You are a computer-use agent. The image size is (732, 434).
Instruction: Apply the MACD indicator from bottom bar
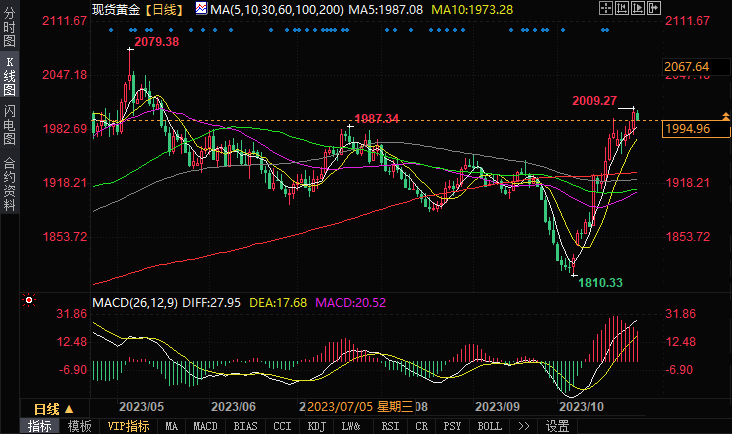[205, 426]
